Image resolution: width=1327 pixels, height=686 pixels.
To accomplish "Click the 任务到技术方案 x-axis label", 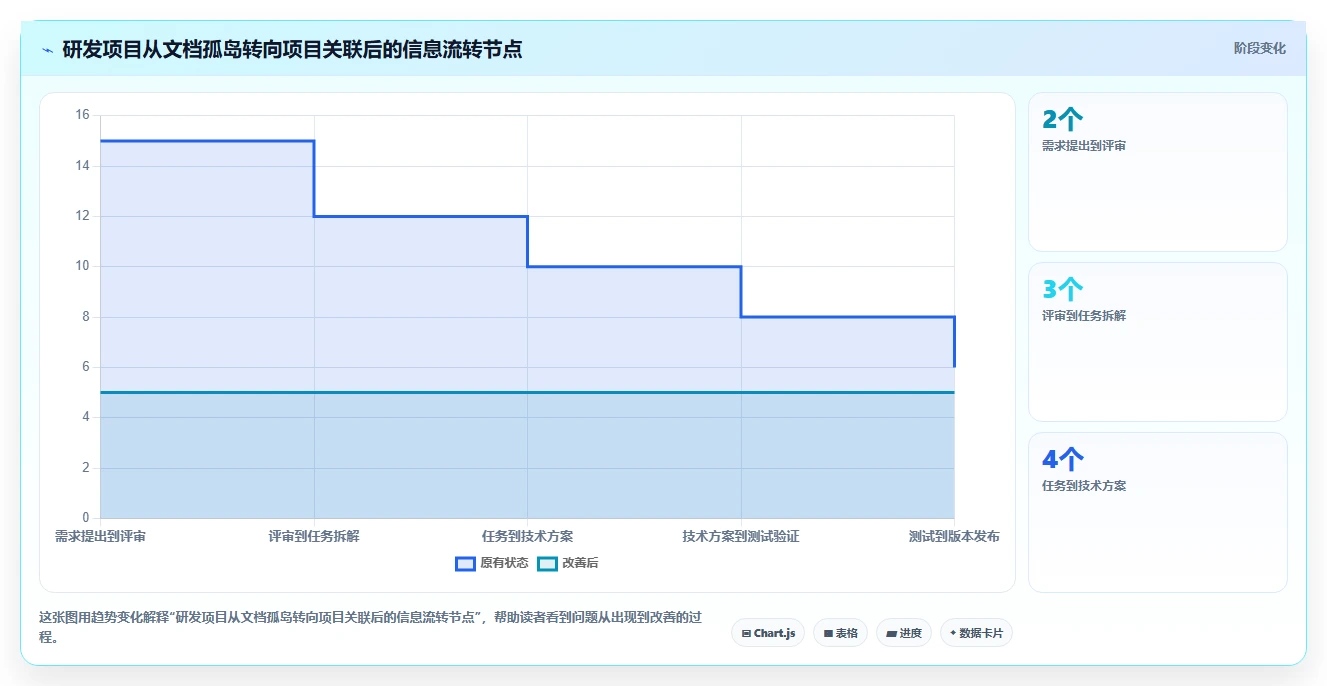I will click(527, 536).
